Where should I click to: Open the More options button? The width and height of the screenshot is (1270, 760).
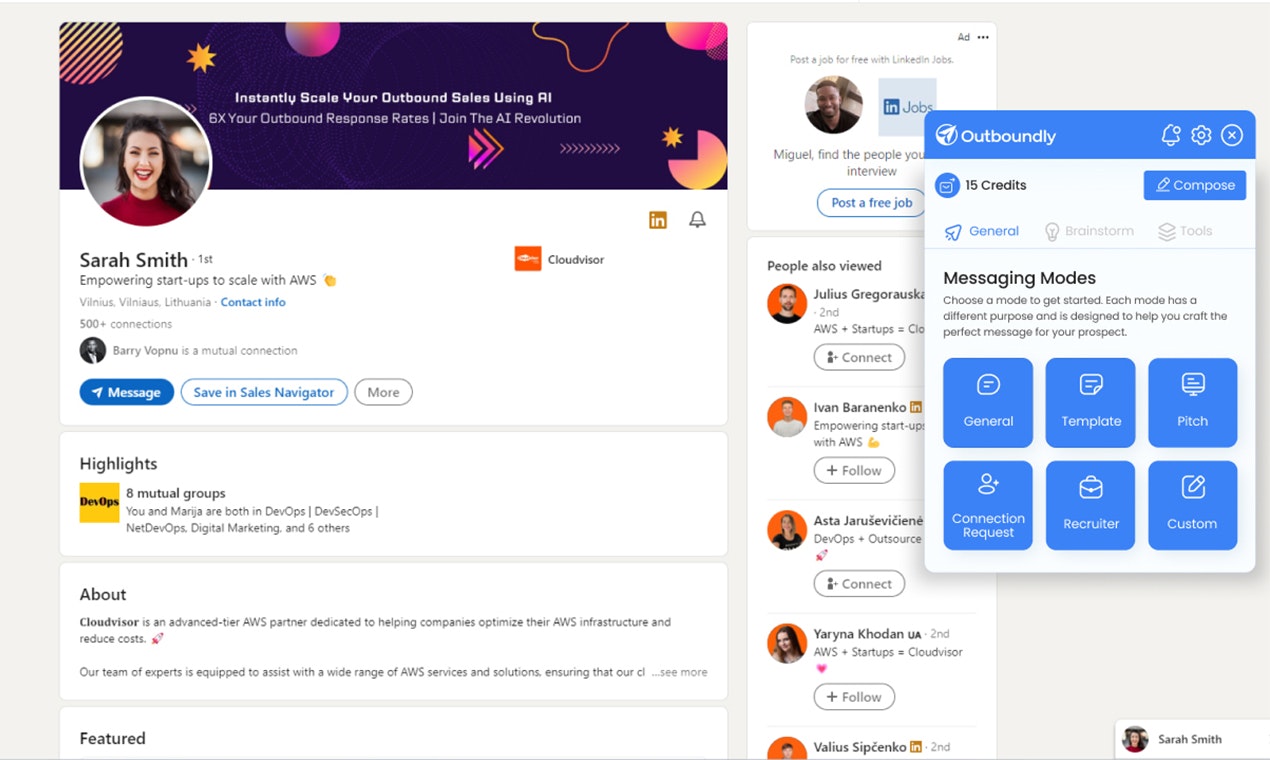pos(383,392)
